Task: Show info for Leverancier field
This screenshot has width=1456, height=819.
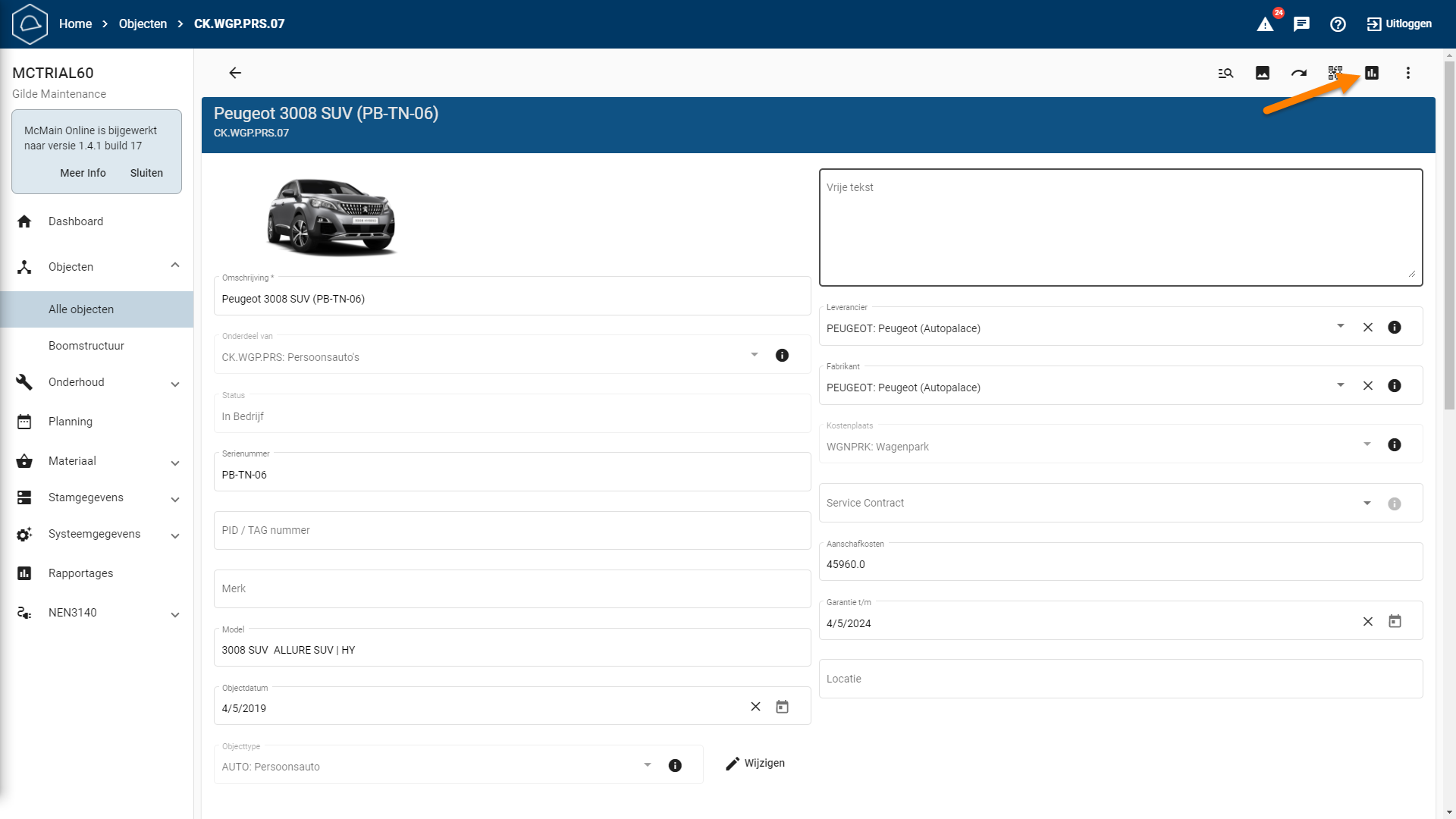Action: coord(1395,328)
